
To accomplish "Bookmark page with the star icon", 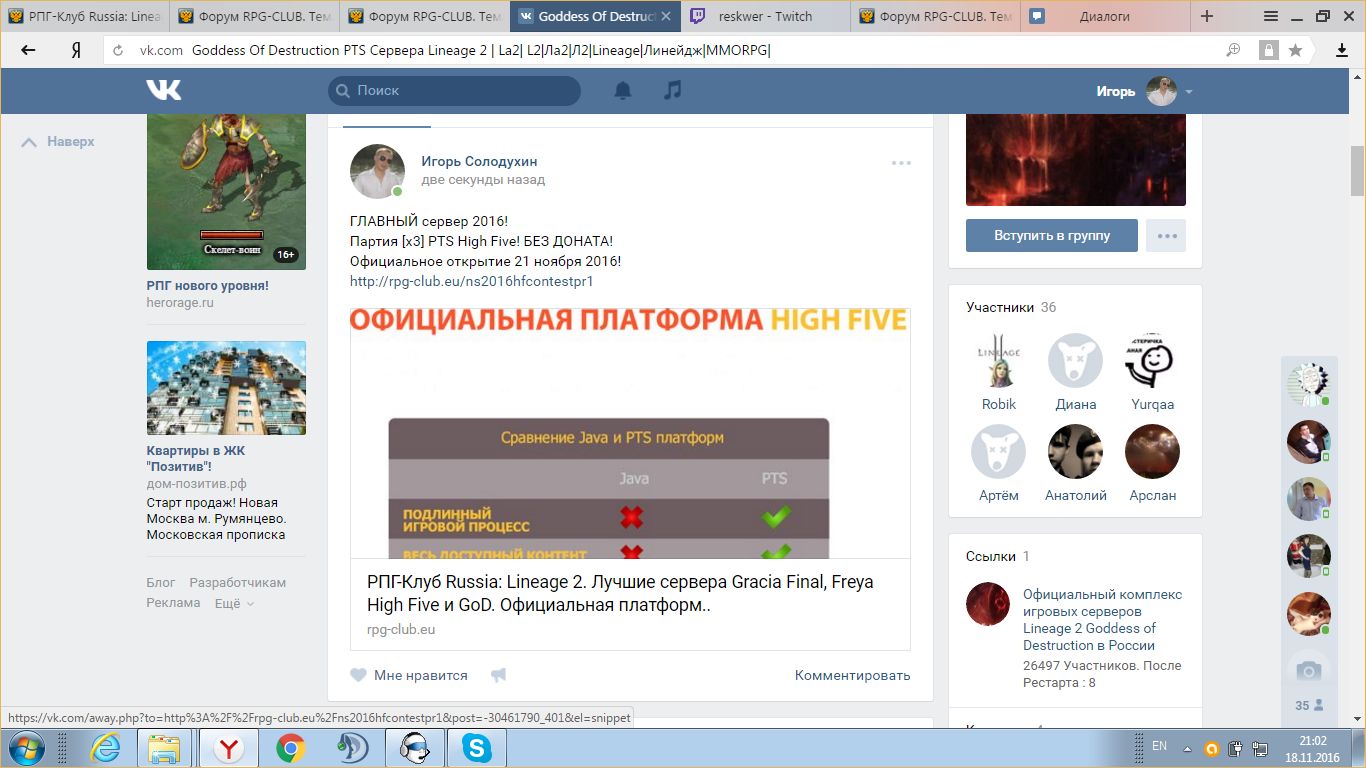I will pos(1295,50).
